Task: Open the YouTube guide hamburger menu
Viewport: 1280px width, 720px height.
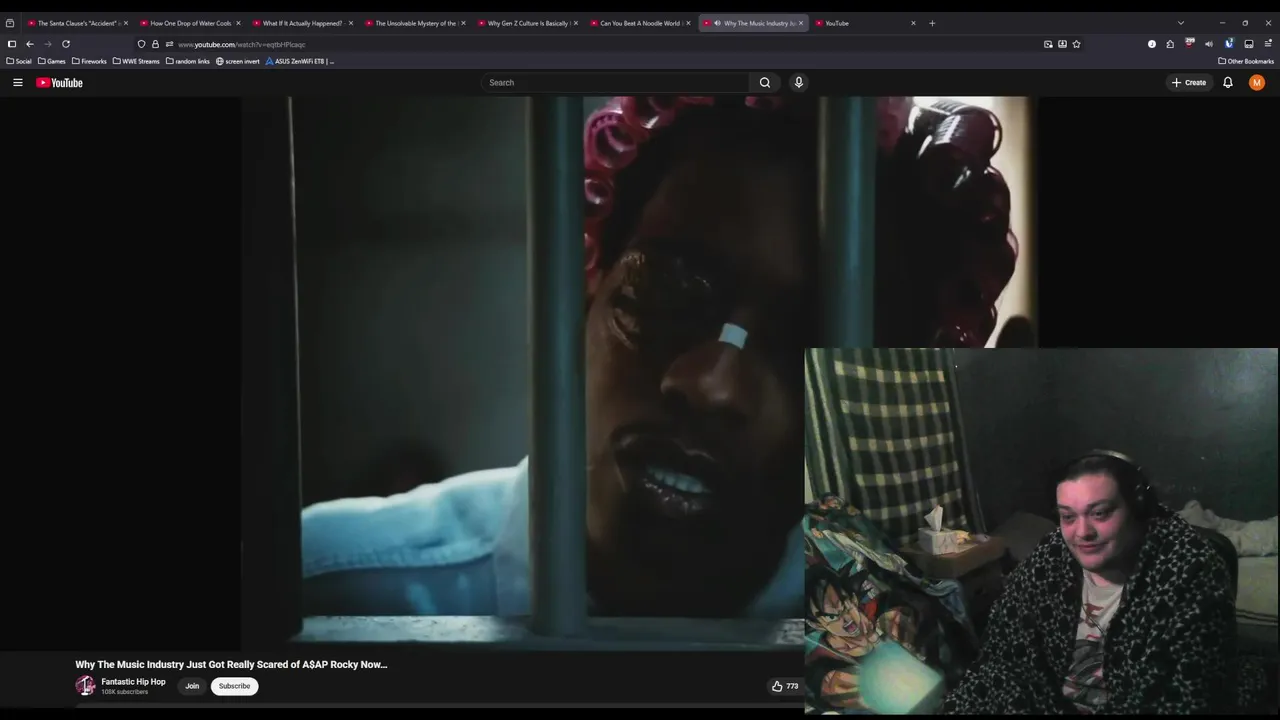Action: coord(18,83)
